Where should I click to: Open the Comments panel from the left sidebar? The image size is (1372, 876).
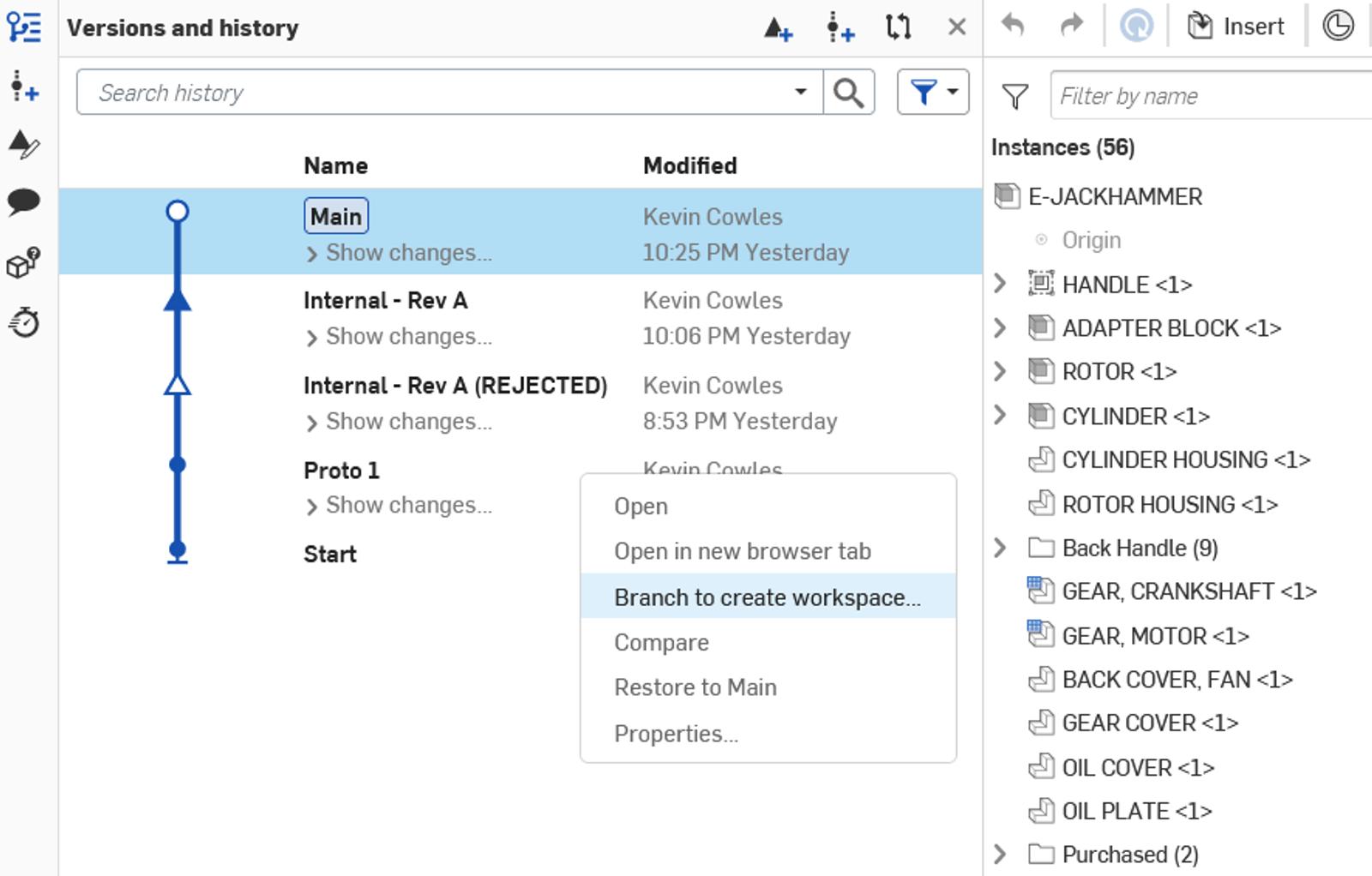[25, 201]
